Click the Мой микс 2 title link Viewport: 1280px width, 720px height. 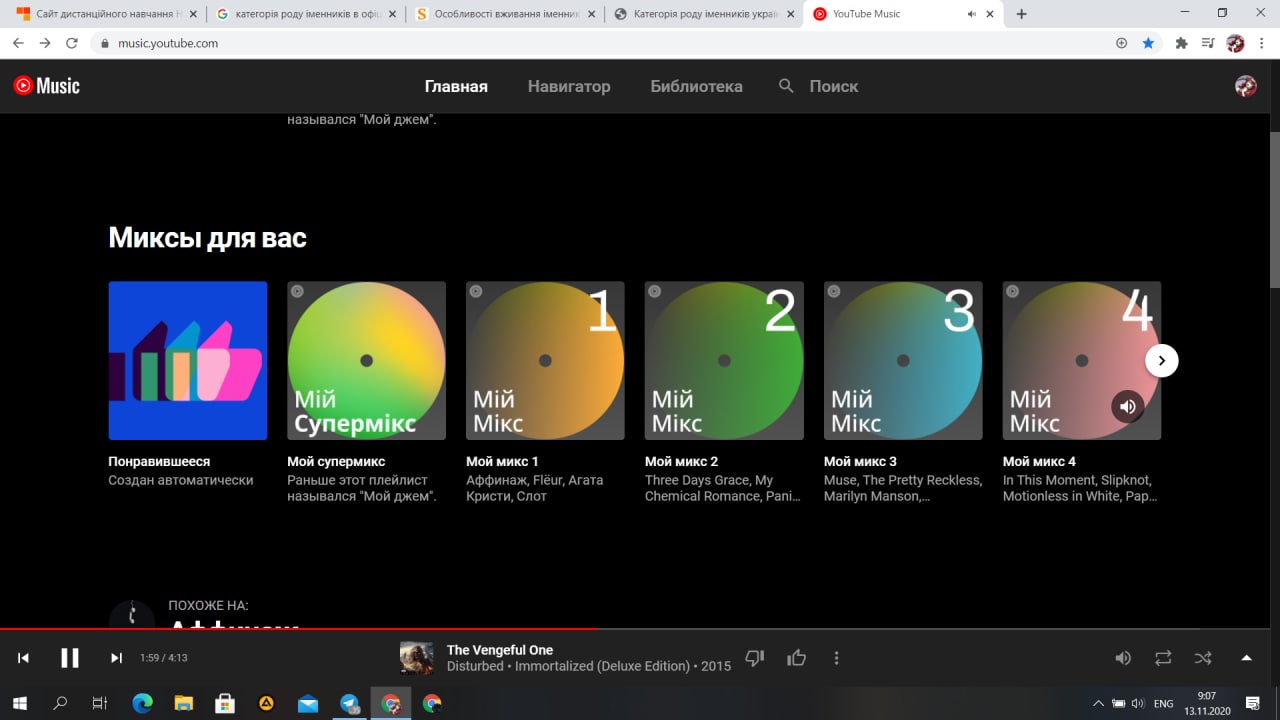[681, 461]
